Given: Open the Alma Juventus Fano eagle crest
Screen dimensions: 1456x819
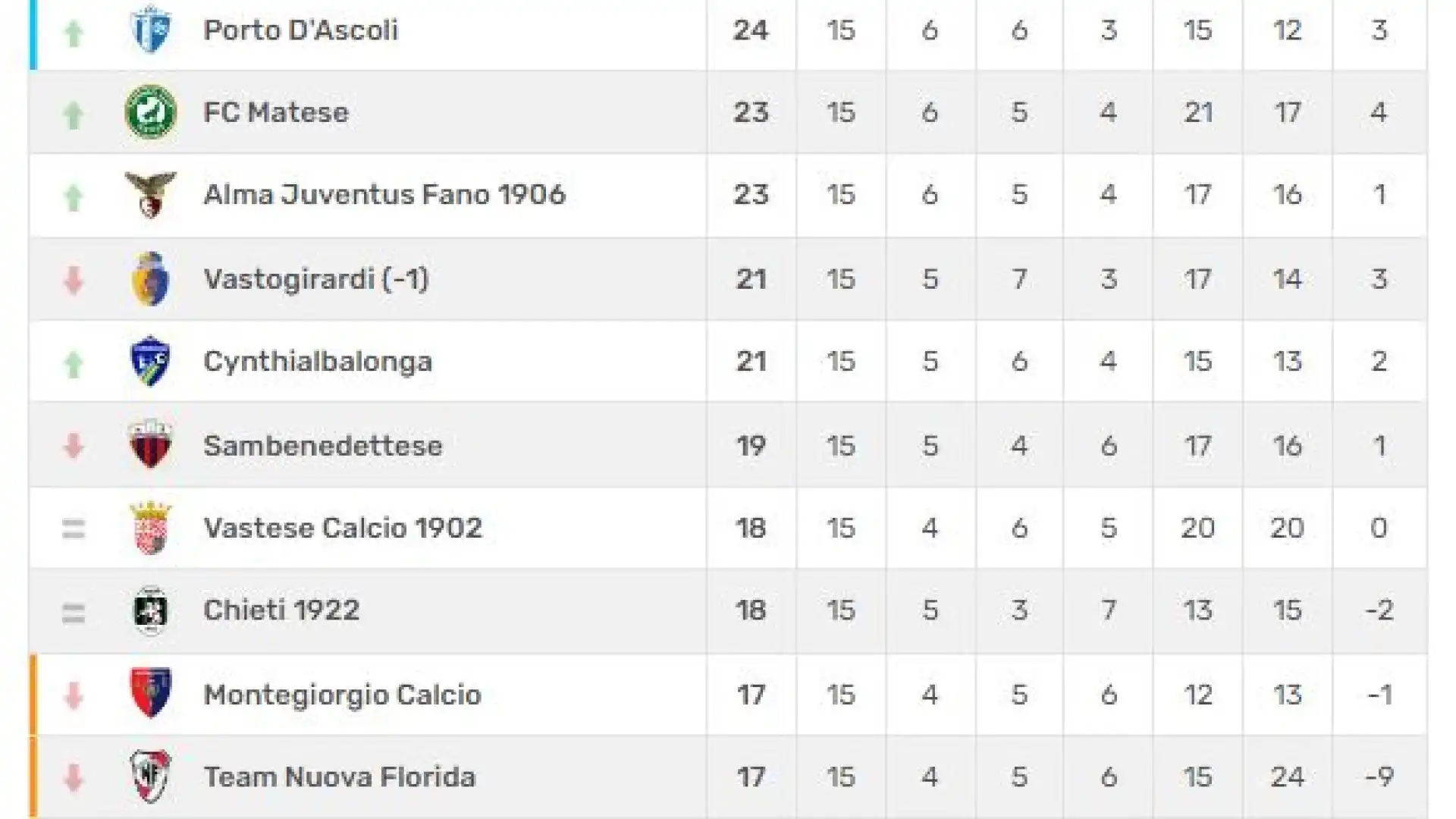Looking at the screenshot, I should 150,195.
